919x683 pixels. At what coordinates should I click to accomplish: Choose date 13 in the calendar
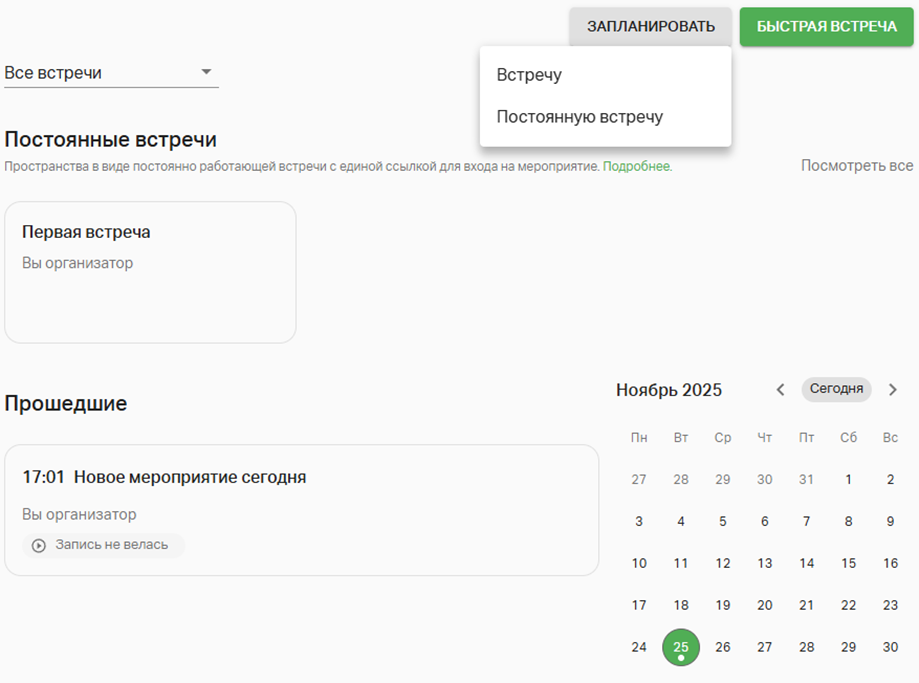(765, 563)
